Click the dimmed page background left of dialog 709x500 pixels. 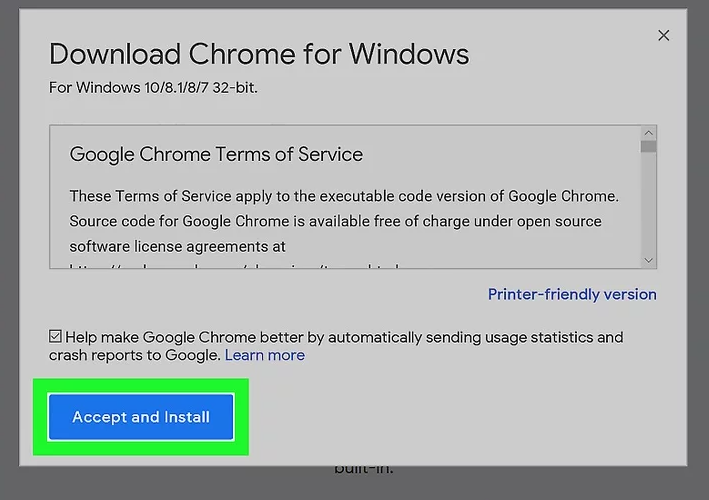click(x=10, y=250)
